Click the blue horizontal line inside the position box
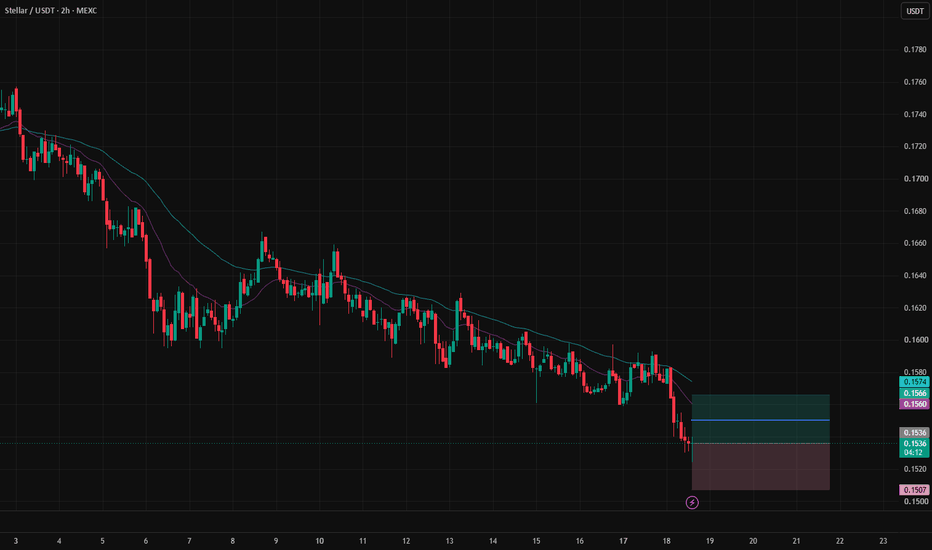Screen dimensions: 932x550 tap(760, 420)
